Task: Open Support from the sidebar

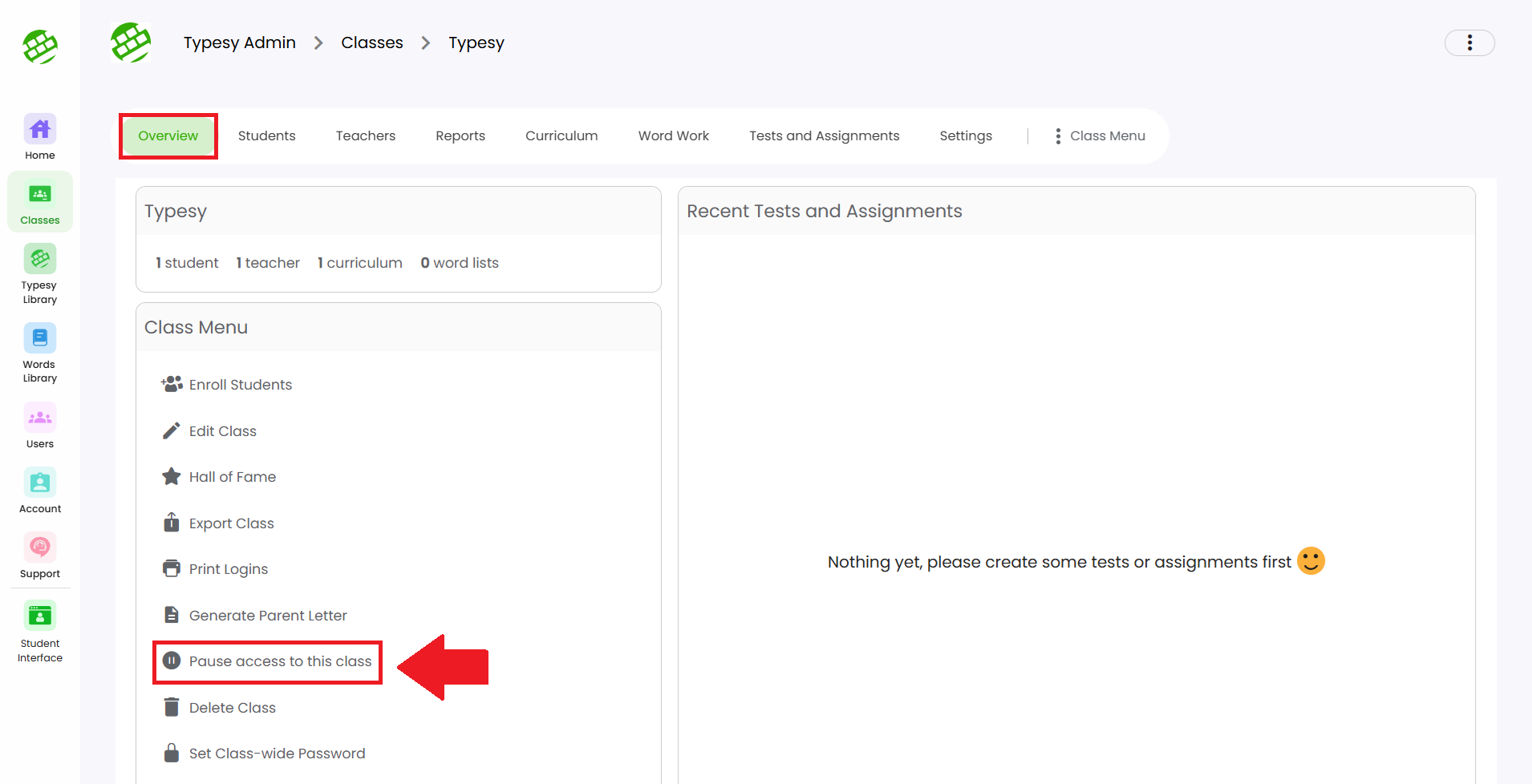Action: 39,556
